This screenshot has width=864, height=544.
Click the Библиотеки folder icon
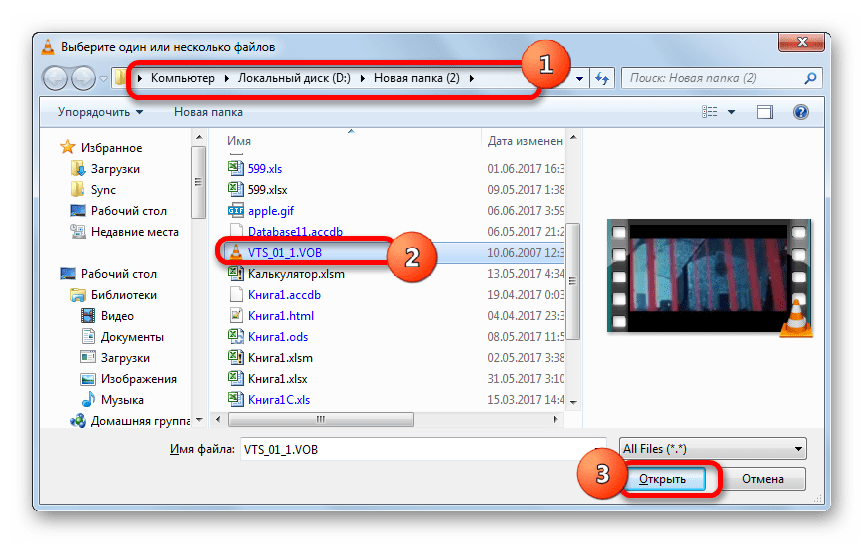(78, 295)
